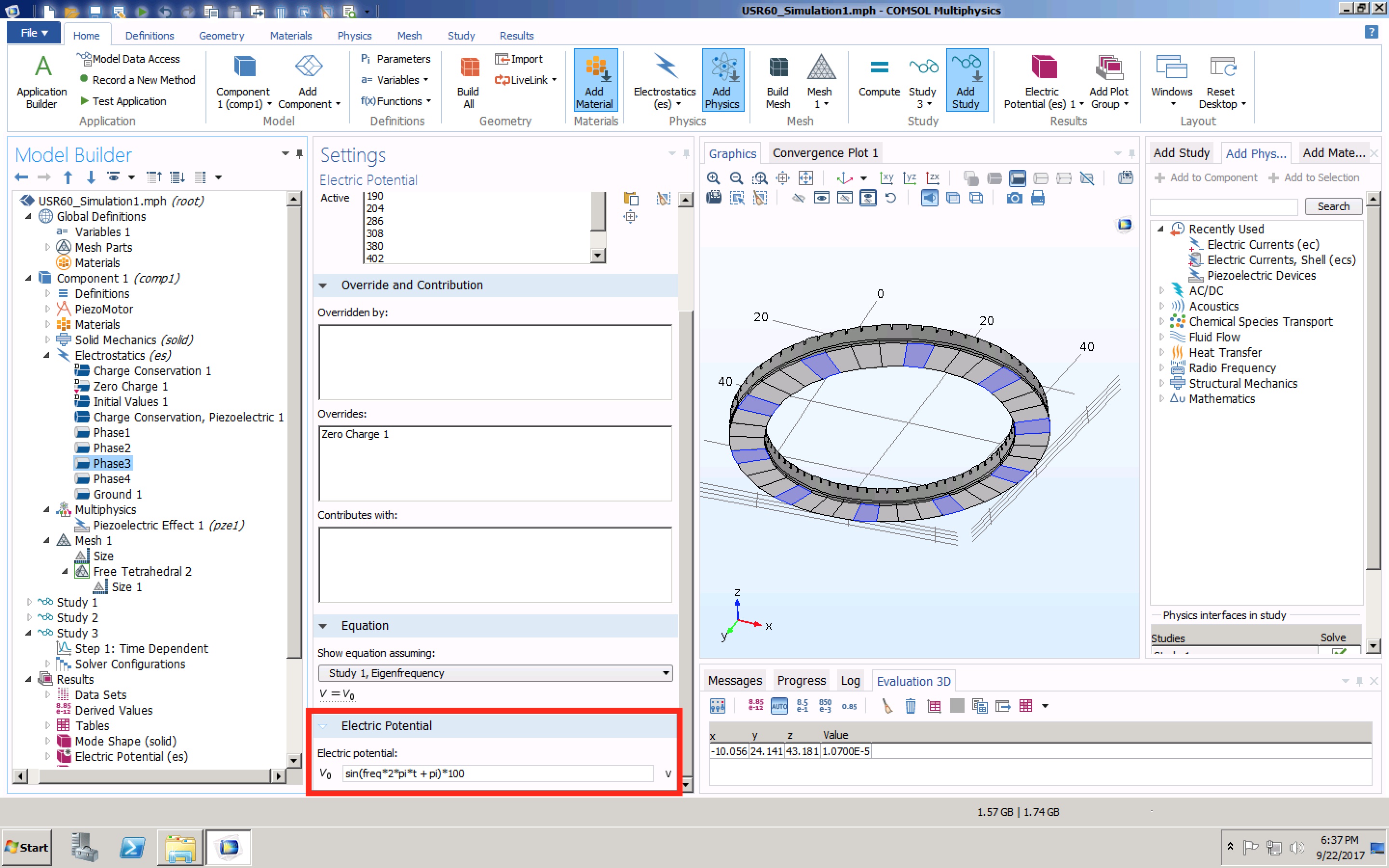Switch to the XY plane view
This screenshot has height=868, width=1389.
(x=886, y=178)
